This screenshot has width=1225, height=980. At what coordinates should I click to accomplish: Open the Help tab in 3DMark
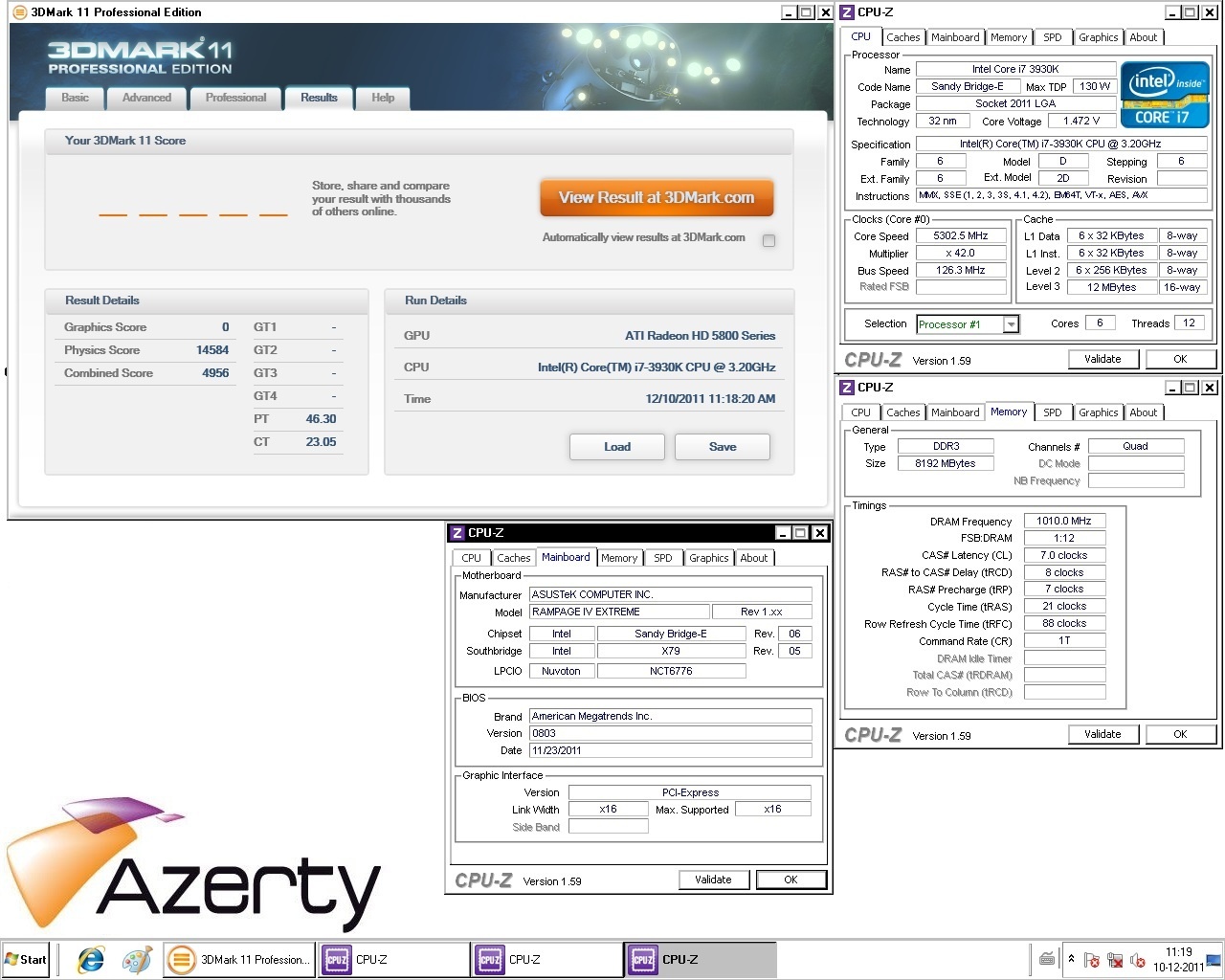pos(383,98)
